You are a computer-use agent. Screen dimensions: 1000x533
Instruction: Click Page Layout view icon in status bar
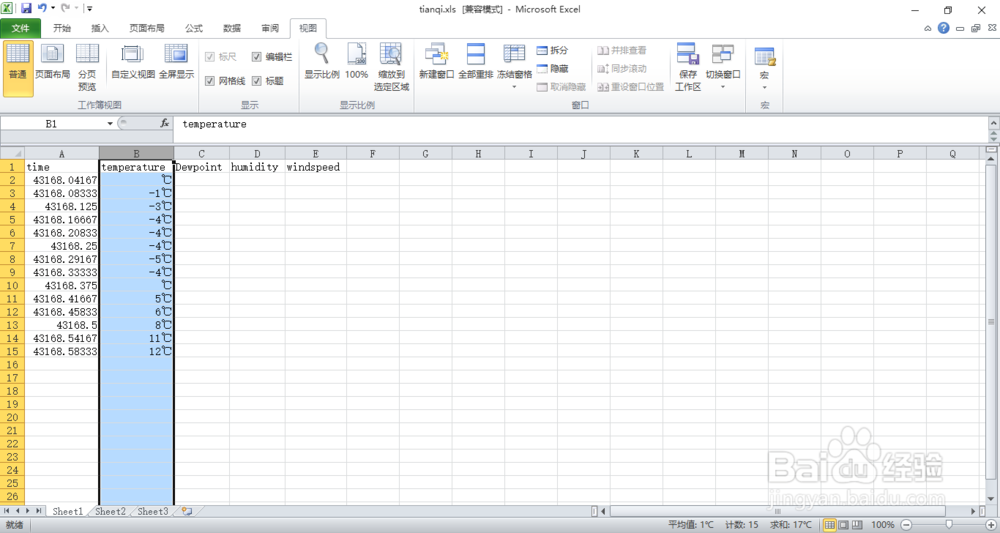[843, 525]
